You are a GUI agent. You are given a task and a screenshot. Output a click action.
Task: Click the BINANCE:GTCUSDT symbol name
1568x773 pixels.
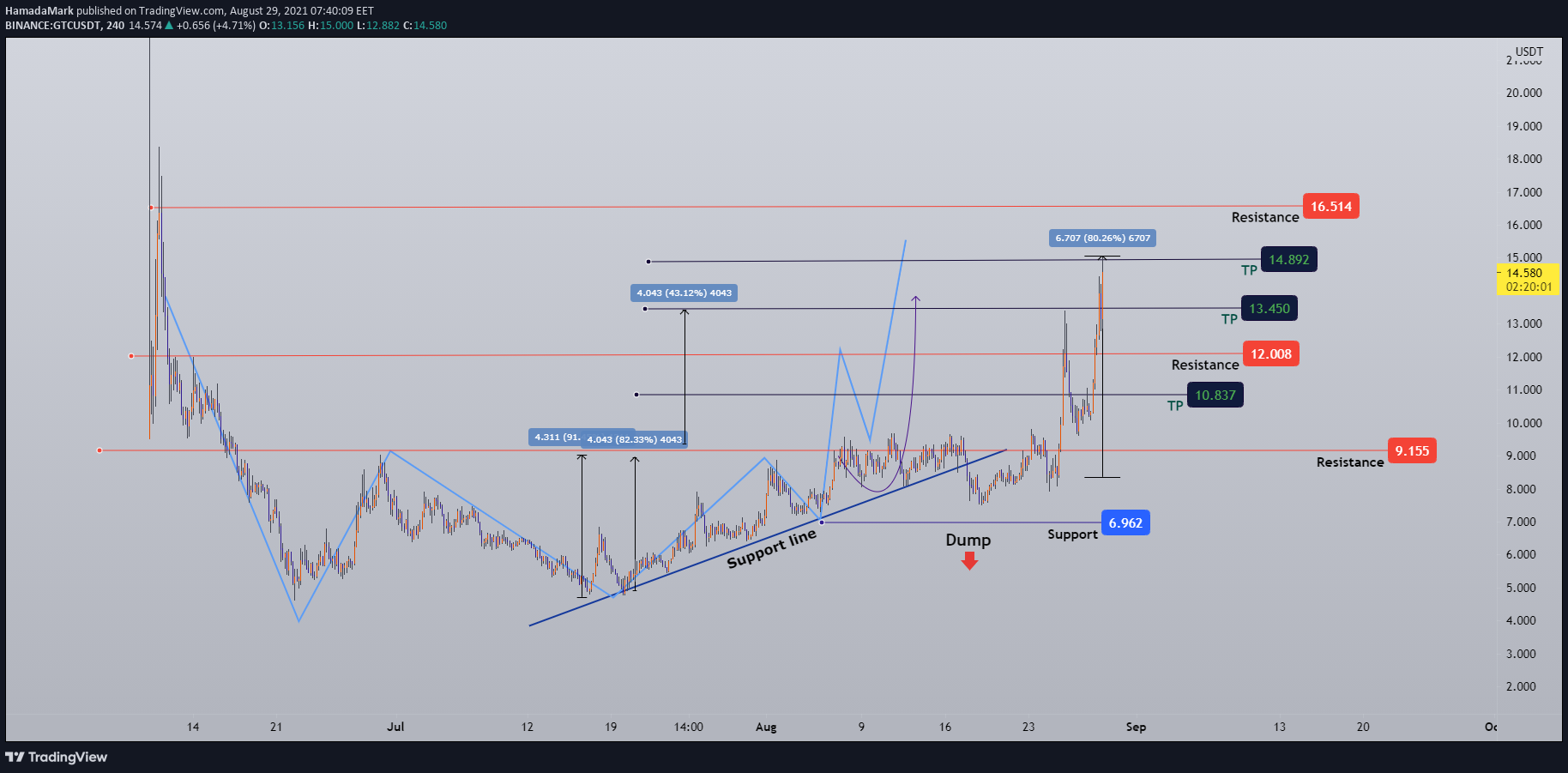pyautogui.click(x=52, y=26)
